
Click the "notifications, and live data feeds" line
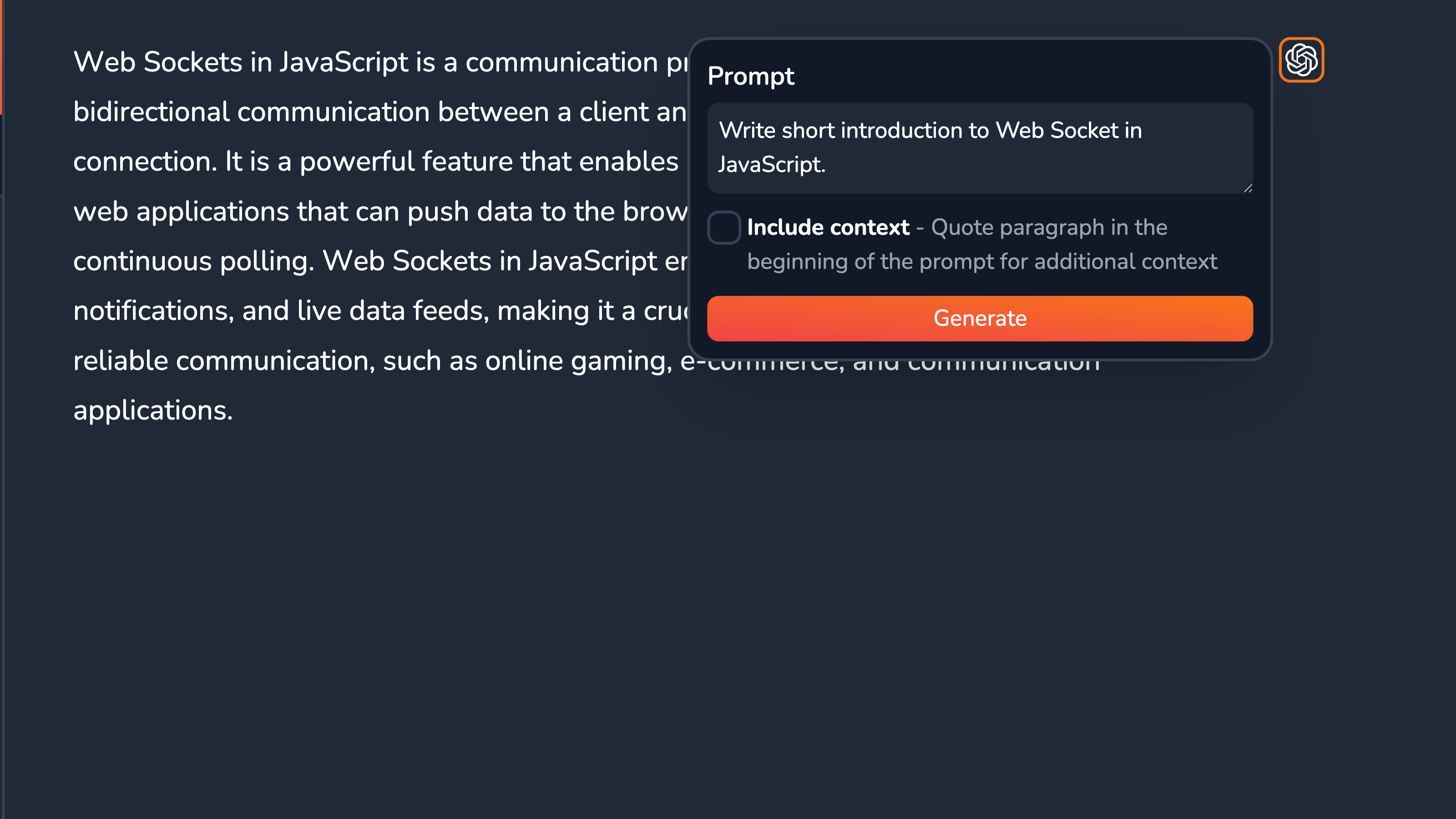pos(281,311)
